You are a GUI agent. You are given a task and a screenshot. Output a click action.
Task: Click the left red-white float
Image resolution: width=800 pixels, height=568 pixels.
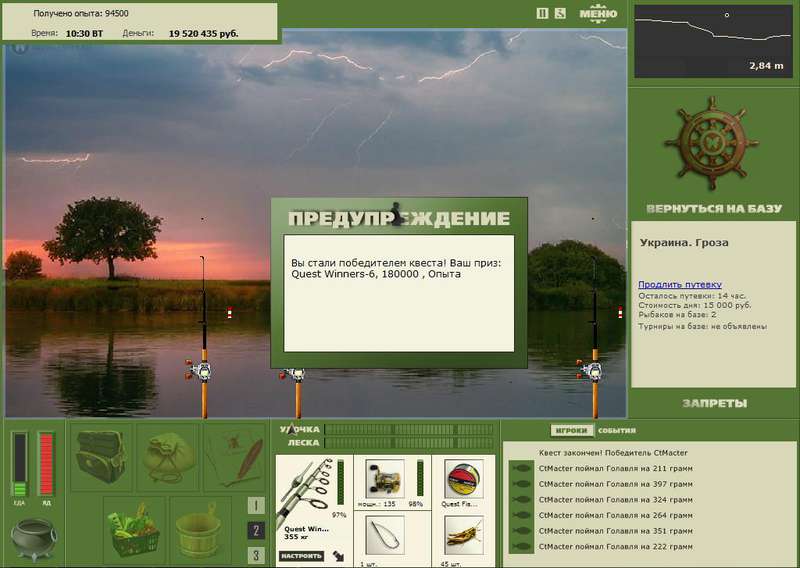tap(230, 313)
